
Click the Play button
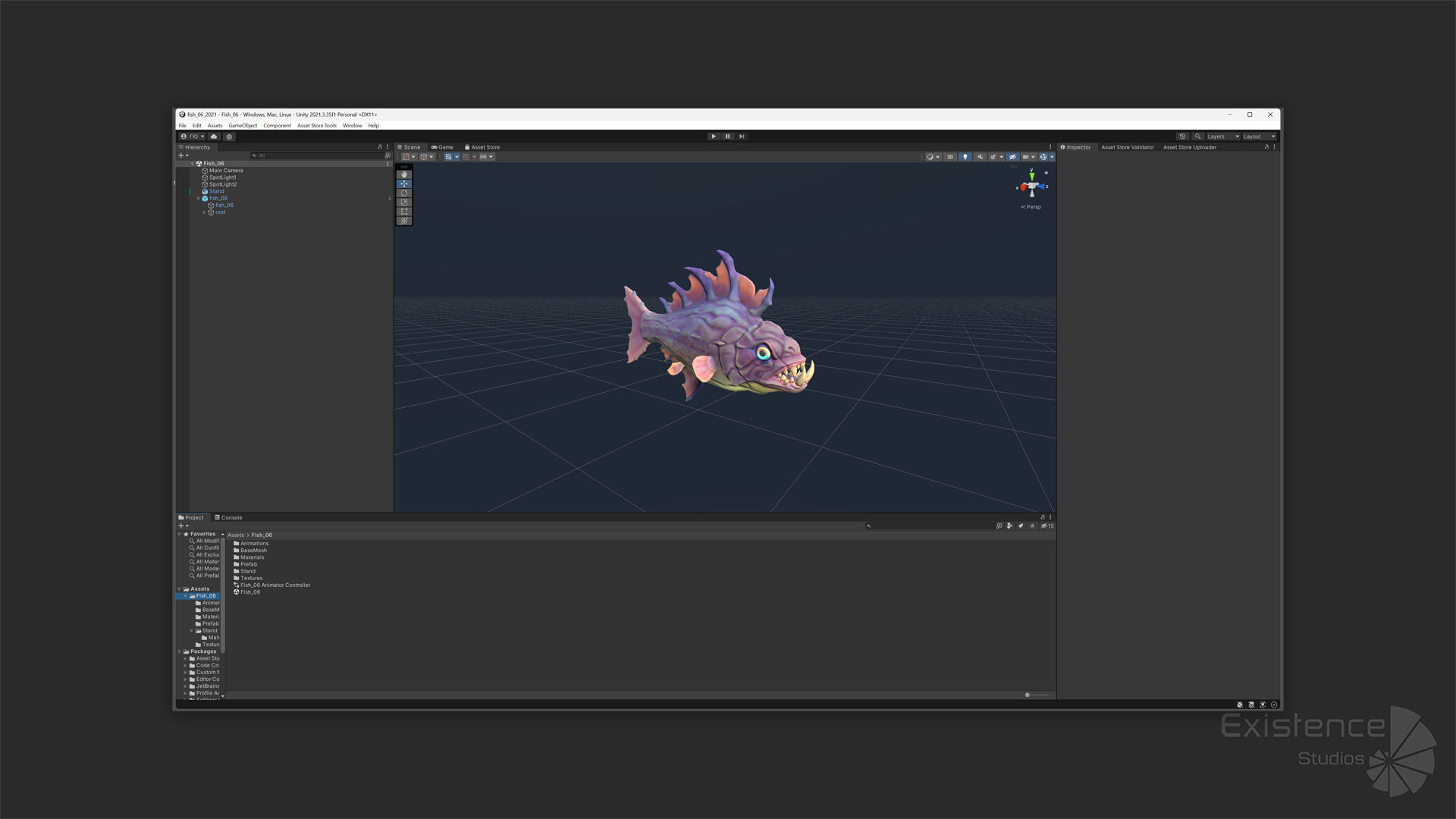click(713, 136)
